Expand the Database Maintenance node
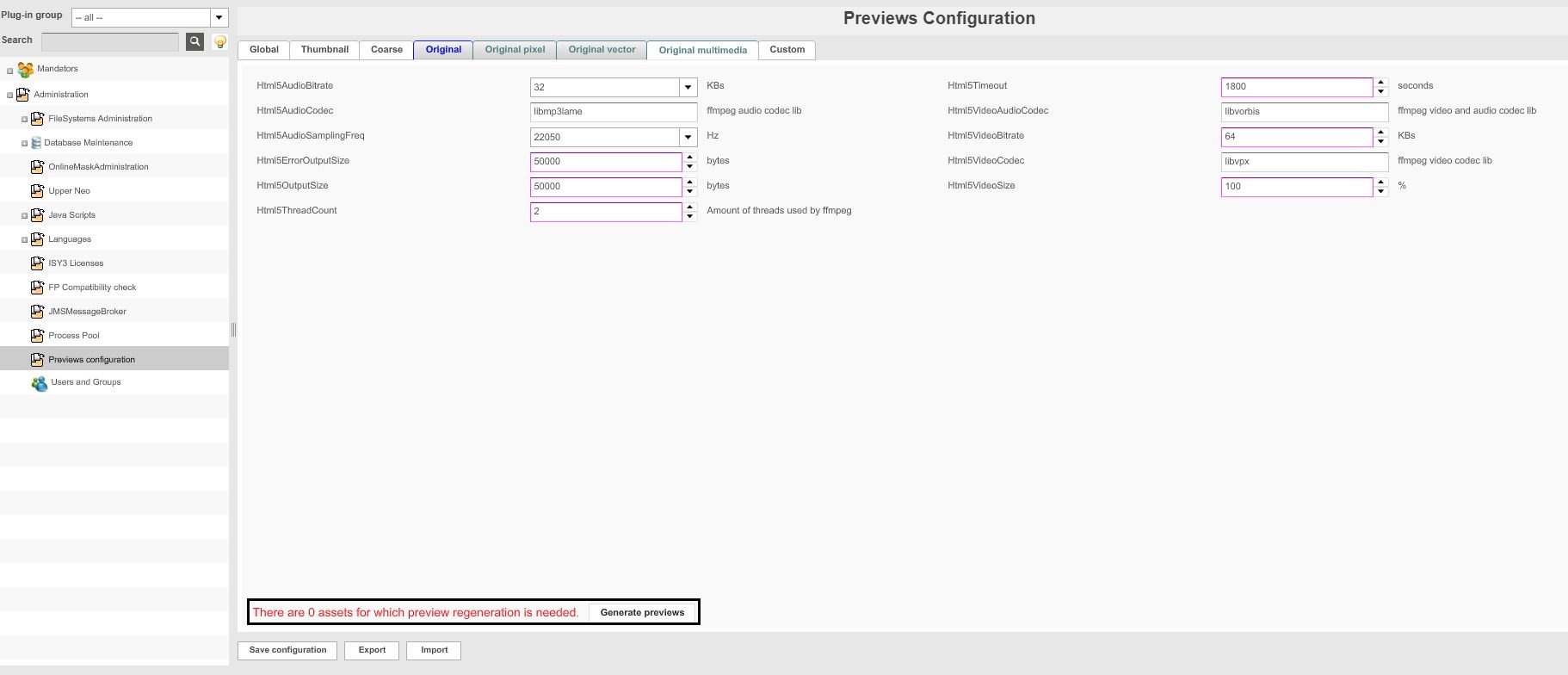Screen dimensions: 1568x675 pyautogui.click(x=24, y=144)
